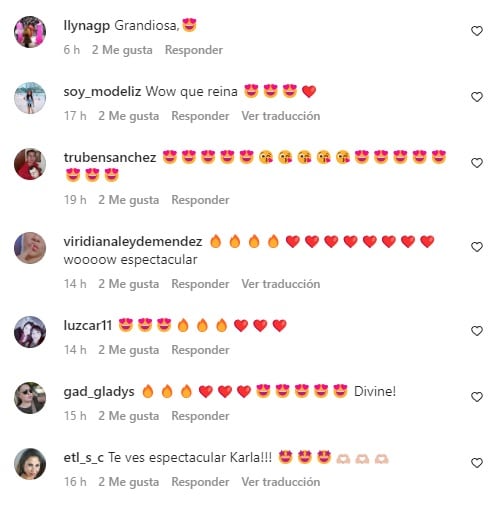Show translation of etl_s_c's comment
This screenshot has width=496, height=505.
coord(281,482)
